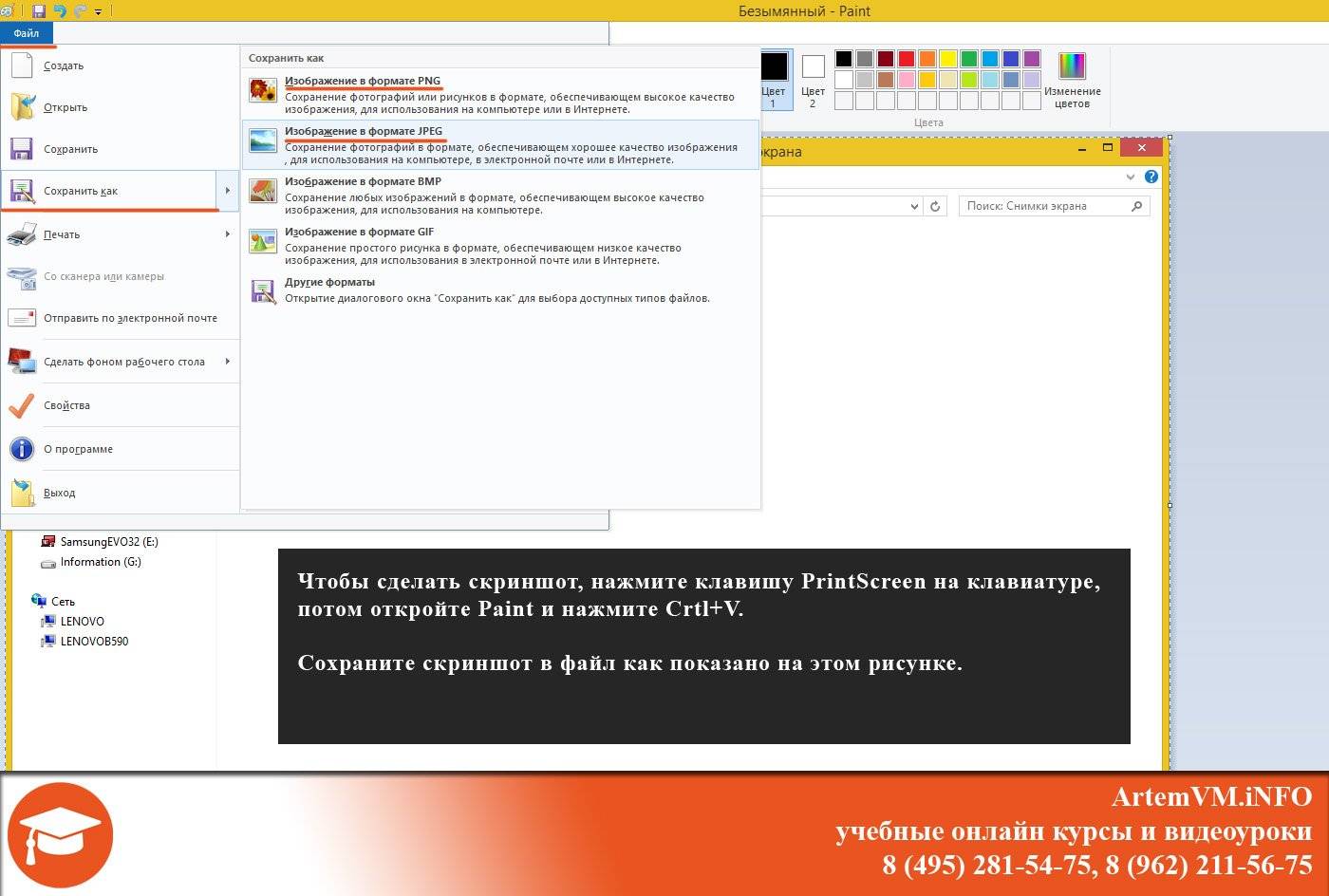Activate the Цвет 2 color button

pos(814,80)
